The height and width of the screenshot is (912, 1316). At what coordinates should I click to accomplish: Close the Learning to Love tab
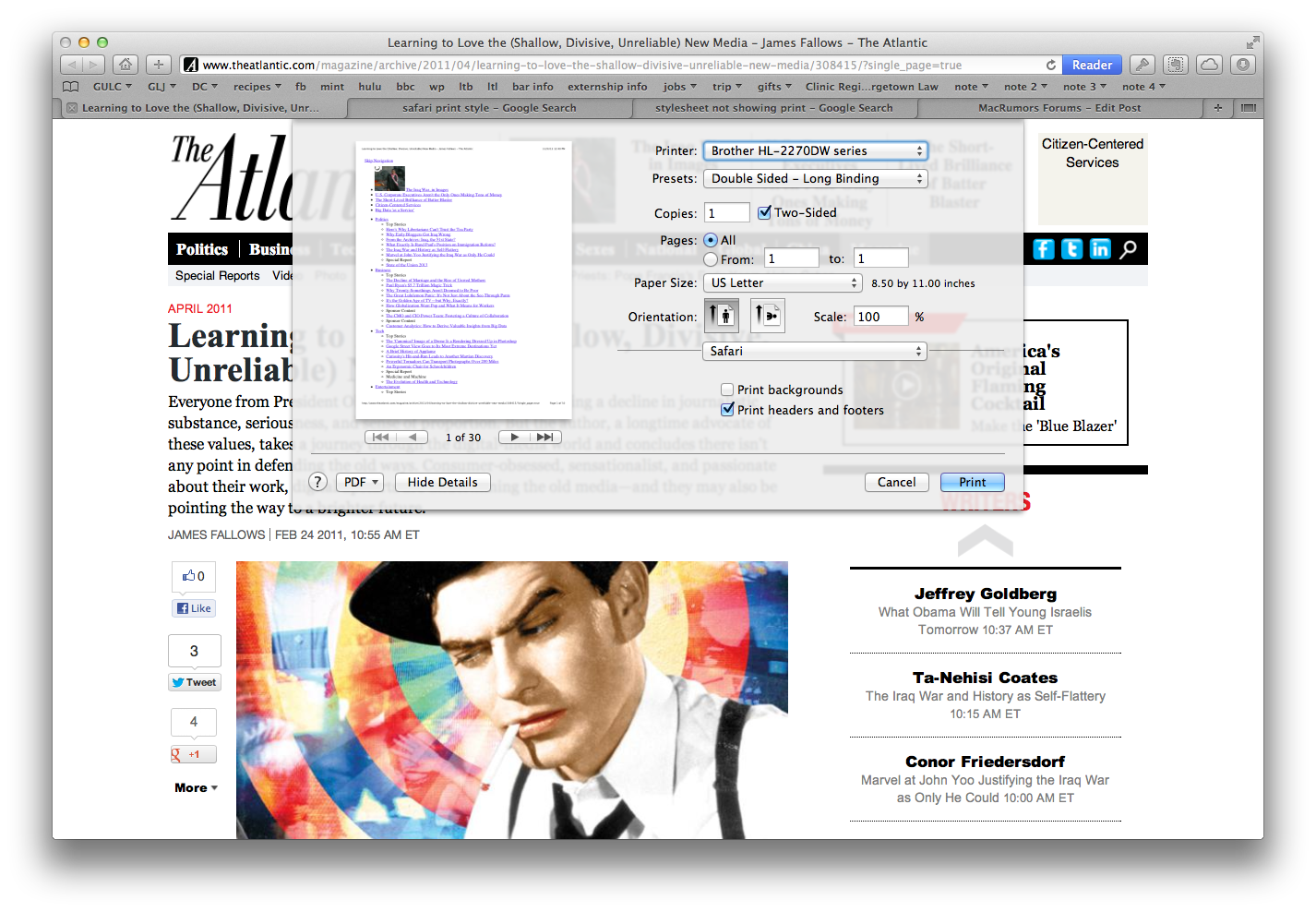72,108
